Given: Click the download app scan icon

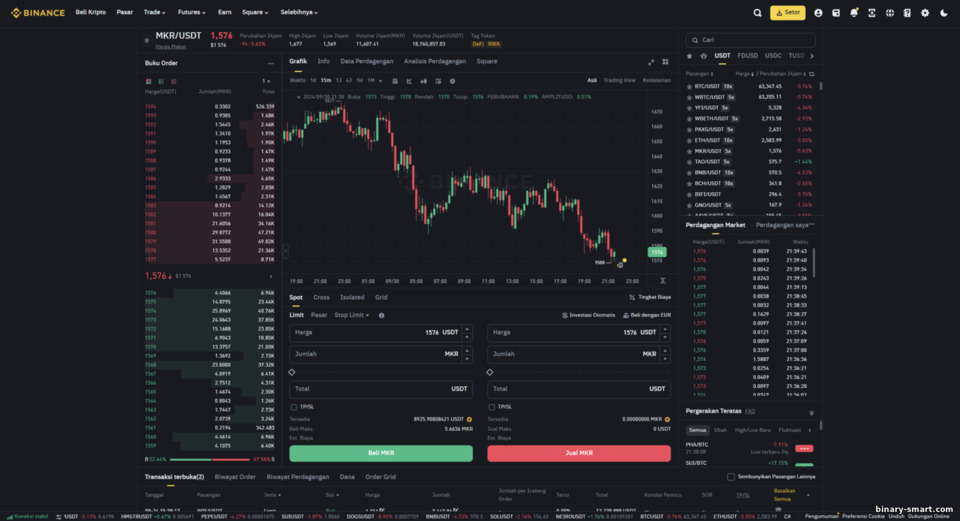Looking at the screenshot, I should pyautogui.click(x=872, y=13).
